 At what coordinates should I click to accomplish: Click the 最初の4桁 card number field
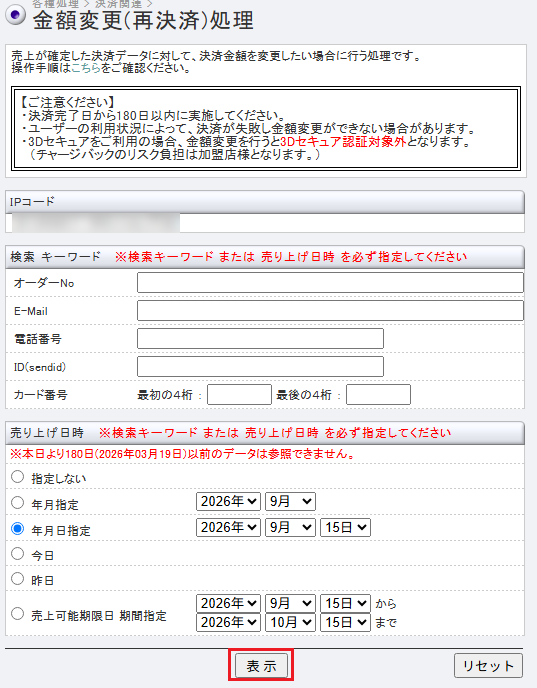coord(240,394)
